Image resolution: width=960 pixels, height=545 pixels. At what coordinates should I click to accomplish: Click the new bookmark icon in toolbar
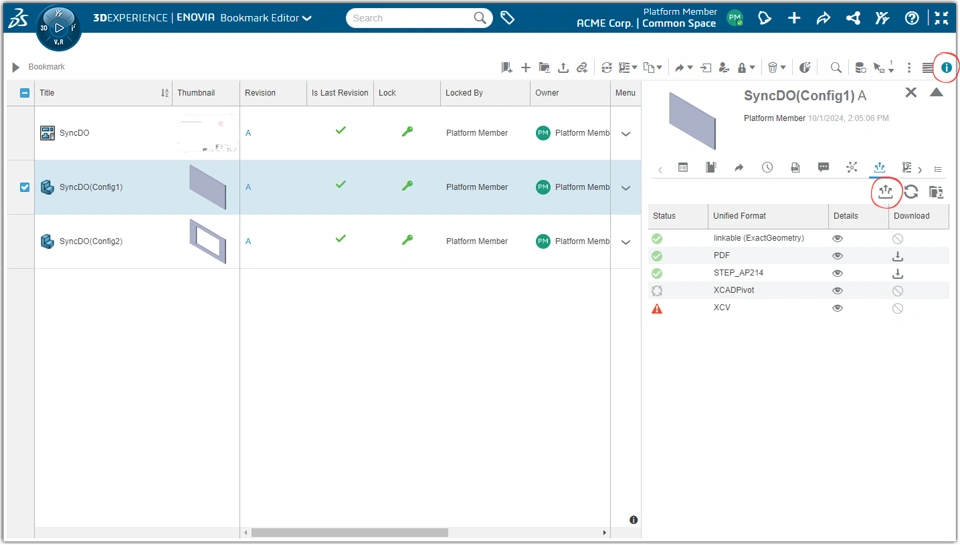[x=506, y=67]
